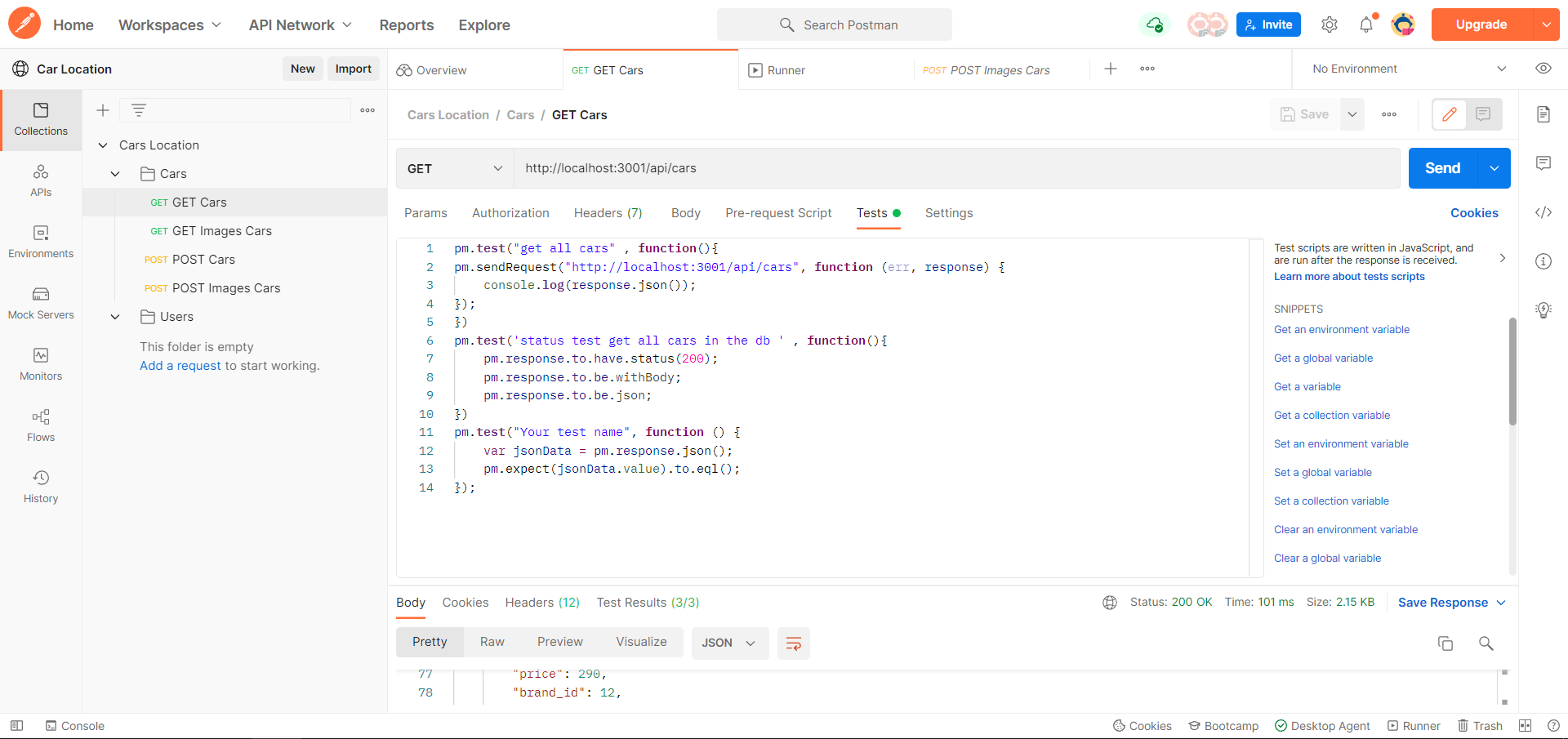Switch to the Headers (7) request tab
1568x739 pixels.
click(x=608, y=213)
